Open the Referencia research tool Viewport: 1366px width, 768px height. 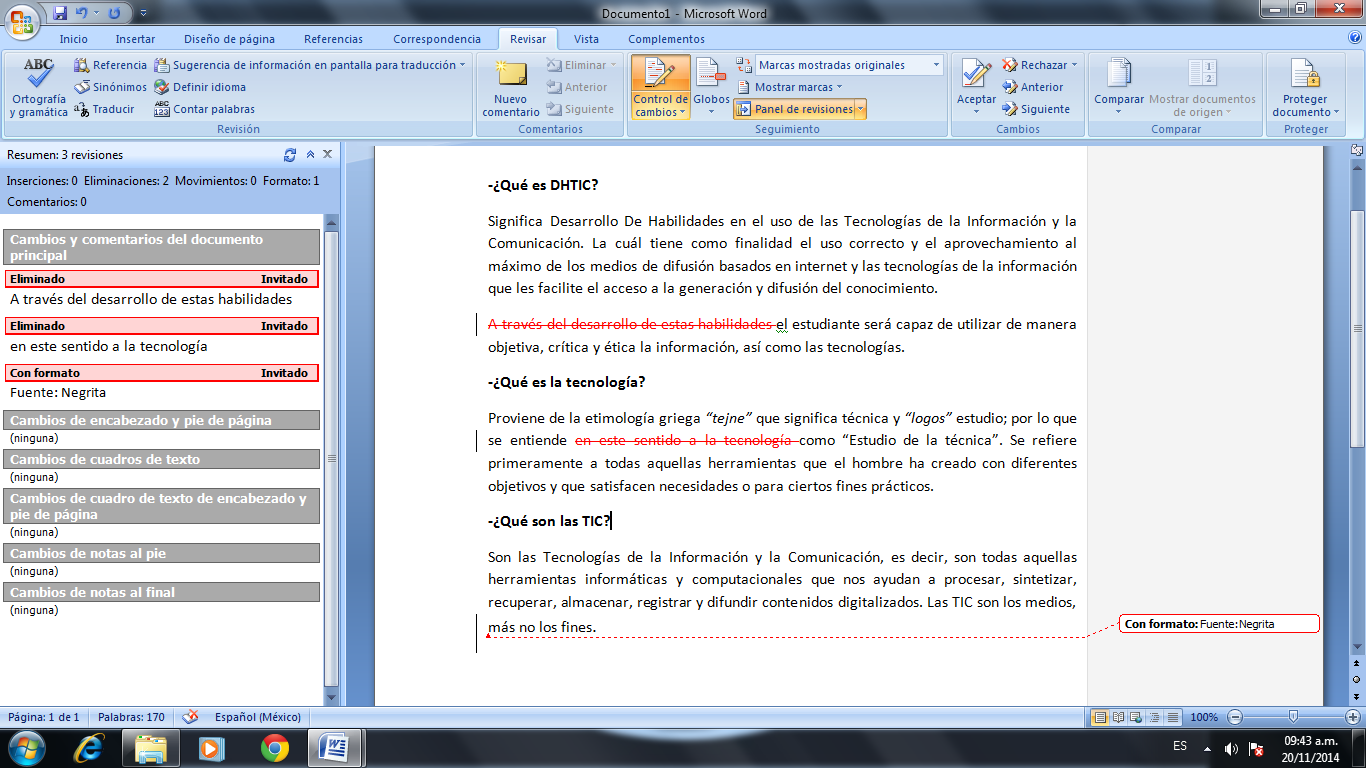coord(111,65)
